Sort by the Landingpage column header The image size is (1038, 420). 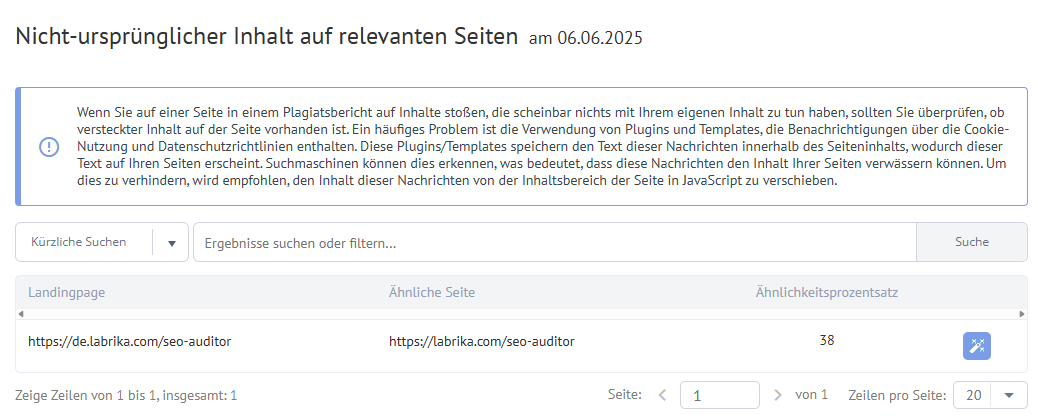tap(66, 292)
